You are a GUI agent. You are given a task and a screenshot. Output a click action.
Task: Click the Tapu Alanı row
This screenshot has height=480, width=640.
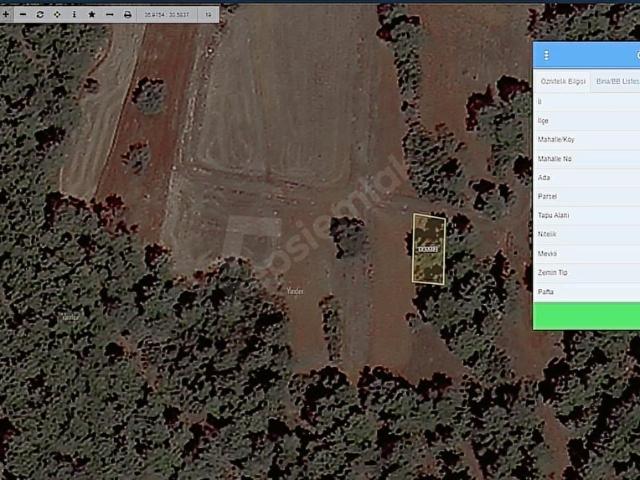586,215
